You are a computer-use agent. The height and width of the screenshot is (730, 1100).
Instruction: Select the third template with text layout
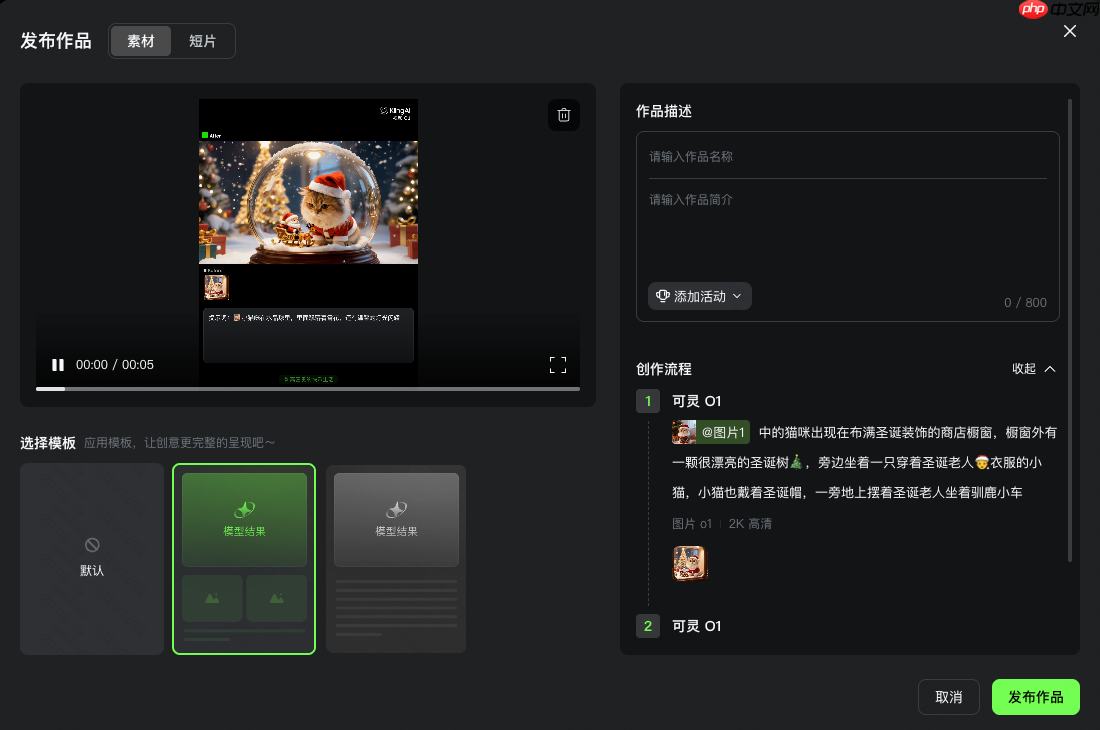(396, 559)
